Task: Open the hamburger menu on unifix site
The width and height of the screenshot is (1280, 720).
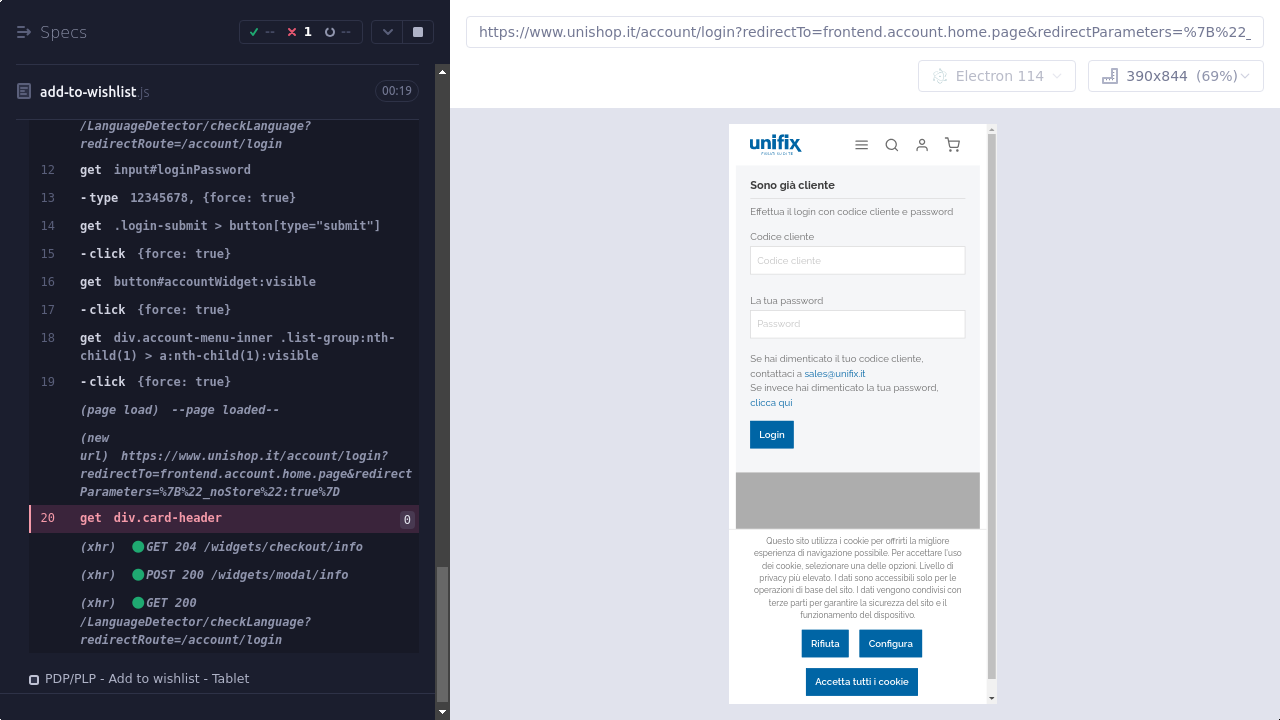Action: tap(861, 145)
